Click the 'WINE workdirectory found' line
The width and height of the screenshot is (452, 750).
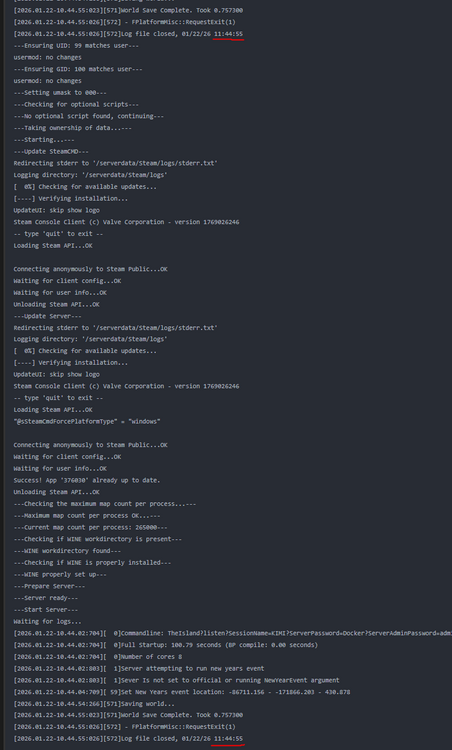click(67, 551)
